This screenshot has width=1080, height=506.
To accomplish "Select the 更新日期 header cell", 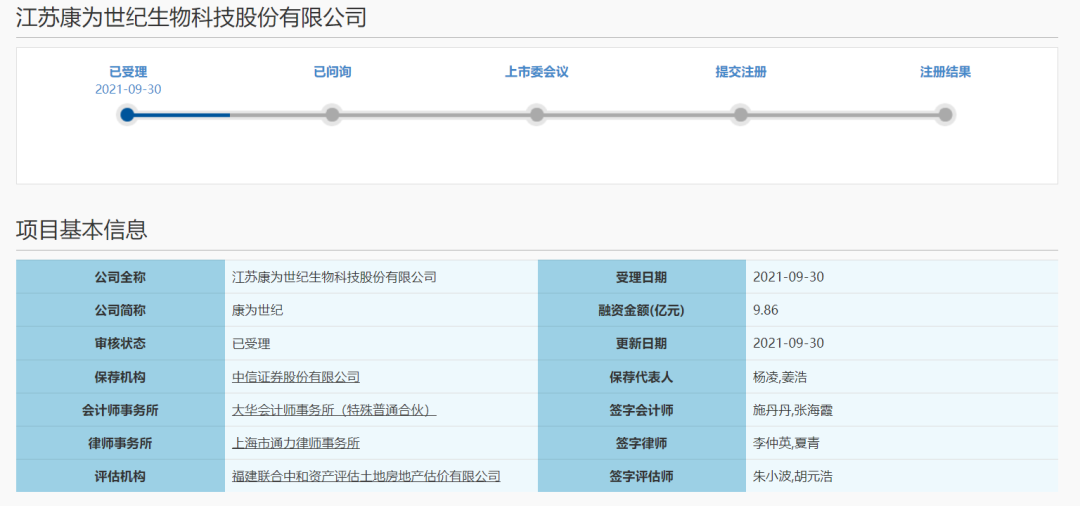I will [641, 344].
